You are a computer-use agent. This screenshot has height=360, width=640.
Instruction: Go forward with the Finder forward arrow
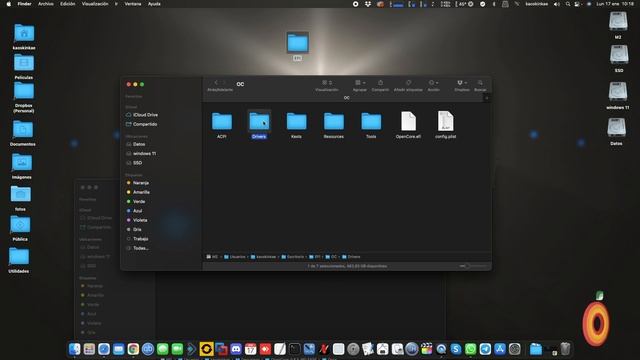224,83
